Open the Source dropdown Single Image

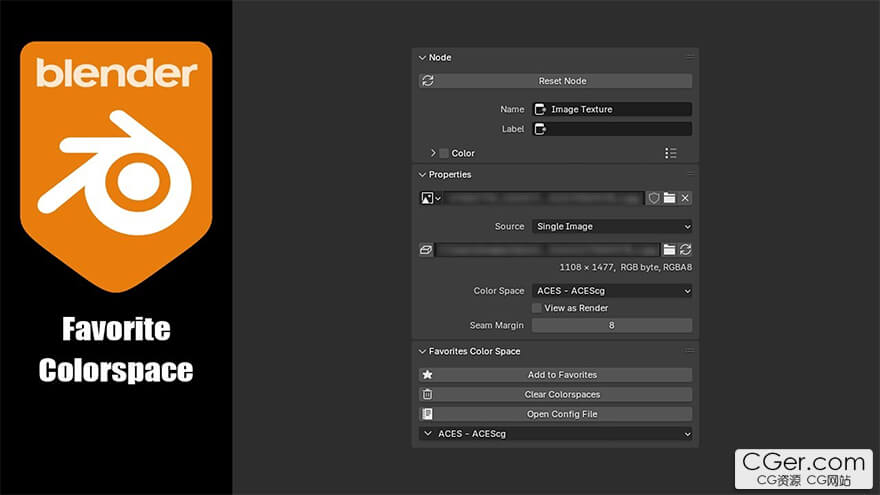[x=612, y=226]
